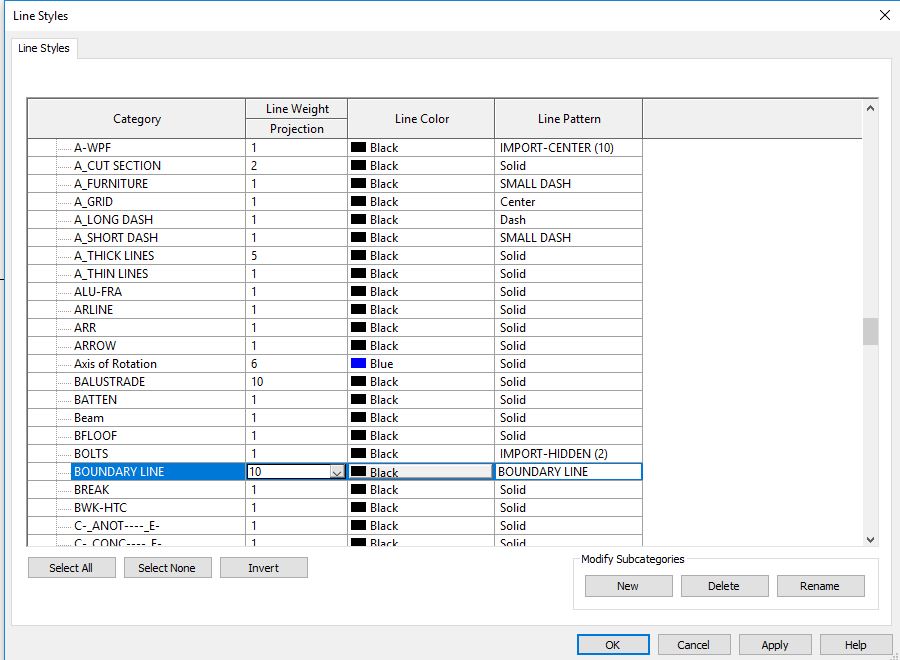Image resolution: width=900 pixels, height=660 pixels.
Task: Edit the BOUNDARY LINE pattern text field
Action: (x=567, y=471)
